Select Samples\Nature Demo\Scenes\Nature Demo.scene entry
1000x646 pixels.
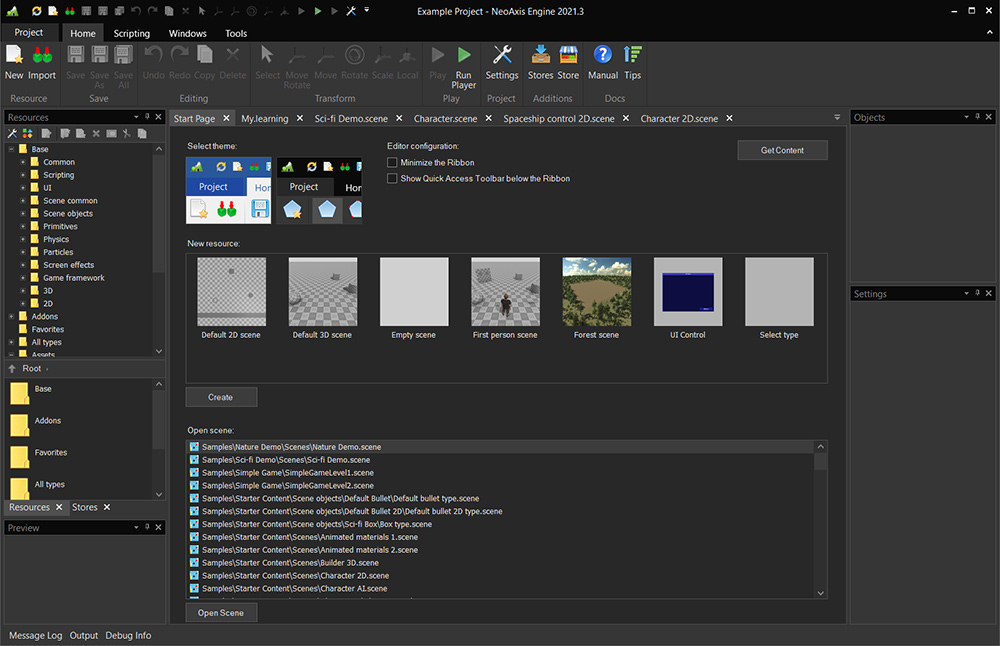point(501,447)
